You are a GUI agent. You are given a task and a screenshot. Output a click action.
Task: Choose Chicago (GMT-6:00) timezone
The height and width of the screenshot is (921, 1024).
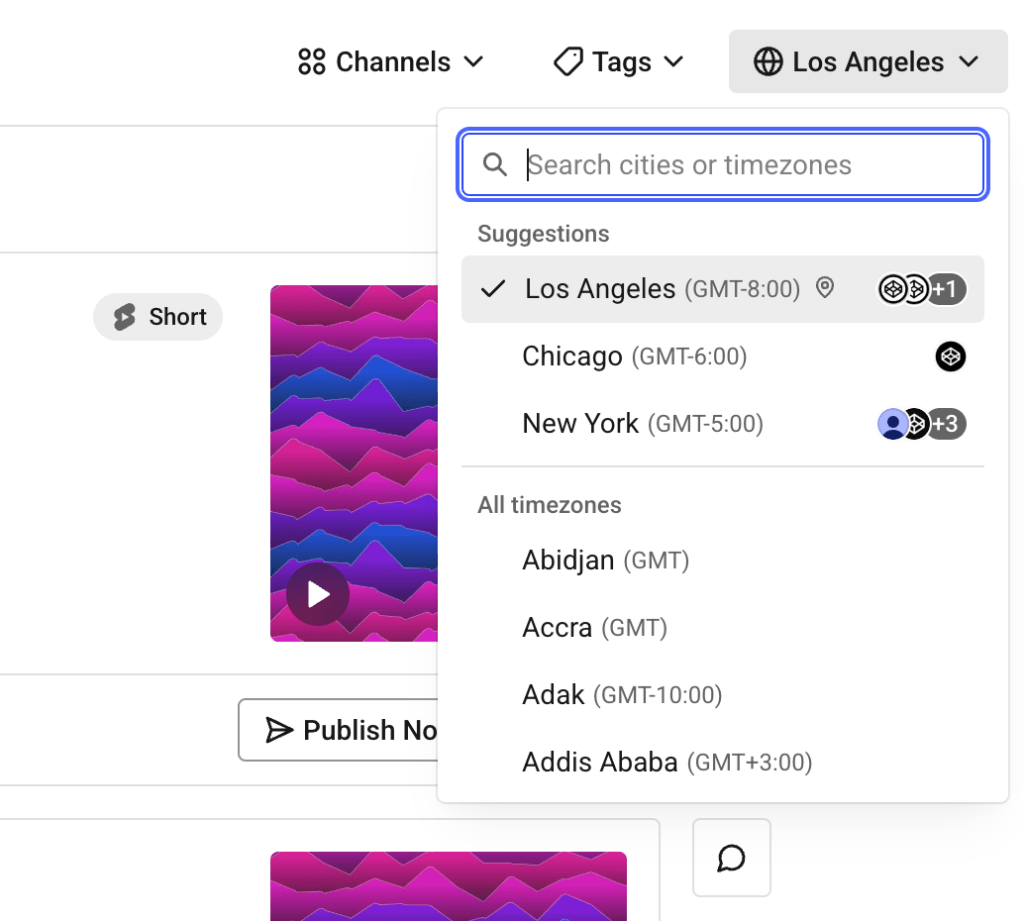click(x=634, y=356)
